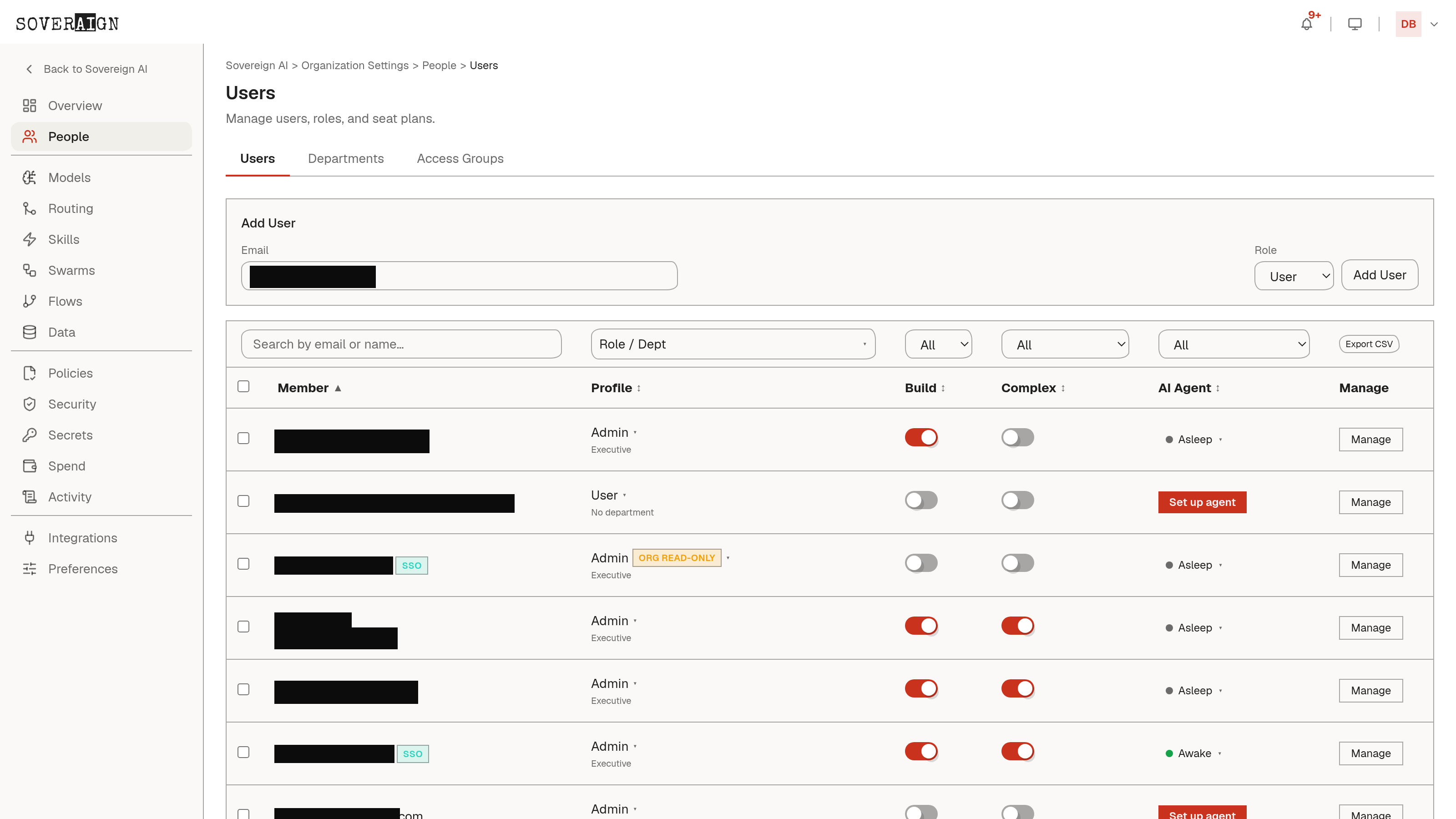Screen dimensions: 1456x819
Task: Enable Build toggle for No department user
Action: coord(921,500)
